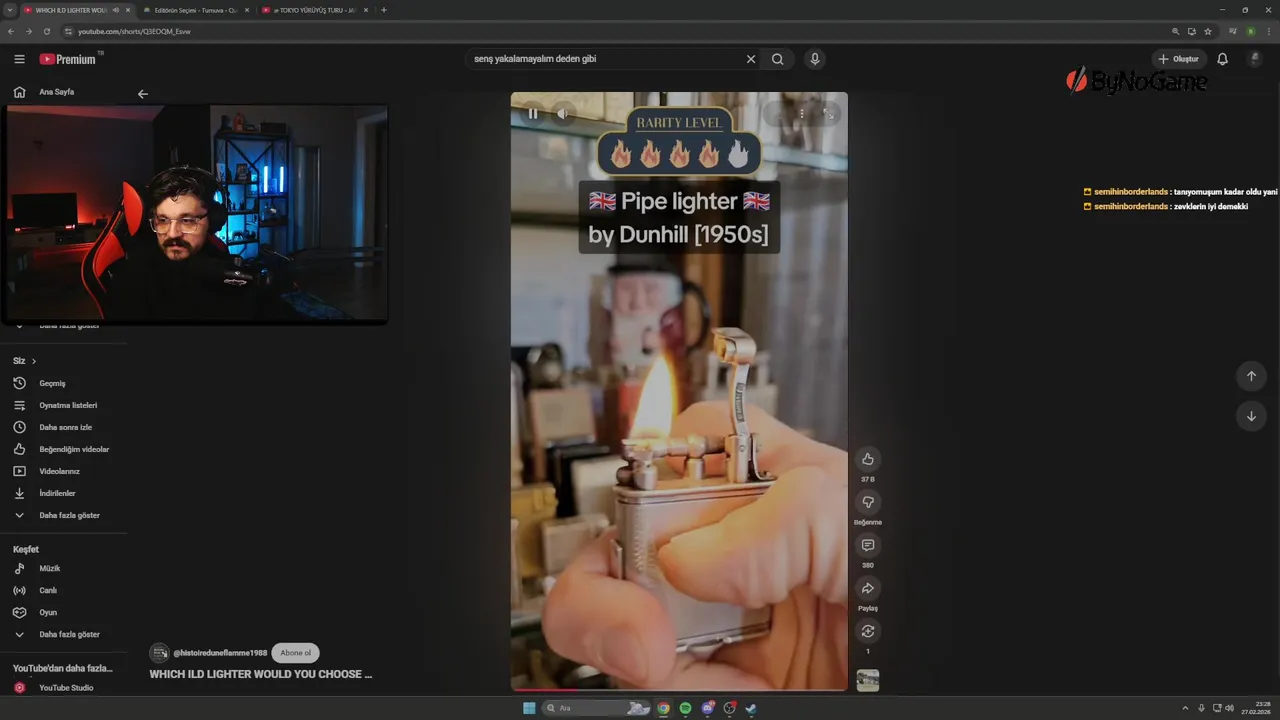Toggle fullscreen on the Shorts player
The width and height of the screenshot is (1280, 720).
coord(828,114)
